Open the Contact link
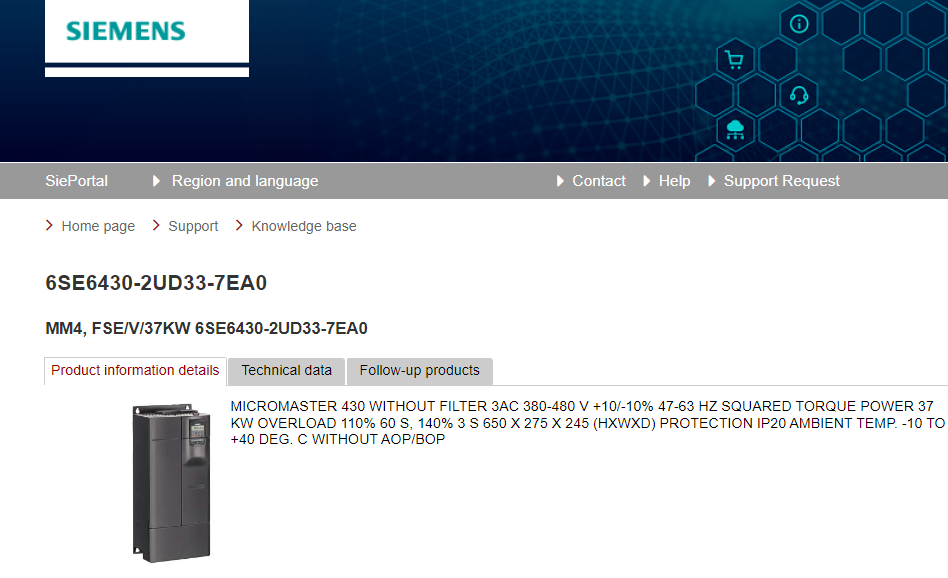The width and height of the screenshot is (948, 578). click(598, 181)
